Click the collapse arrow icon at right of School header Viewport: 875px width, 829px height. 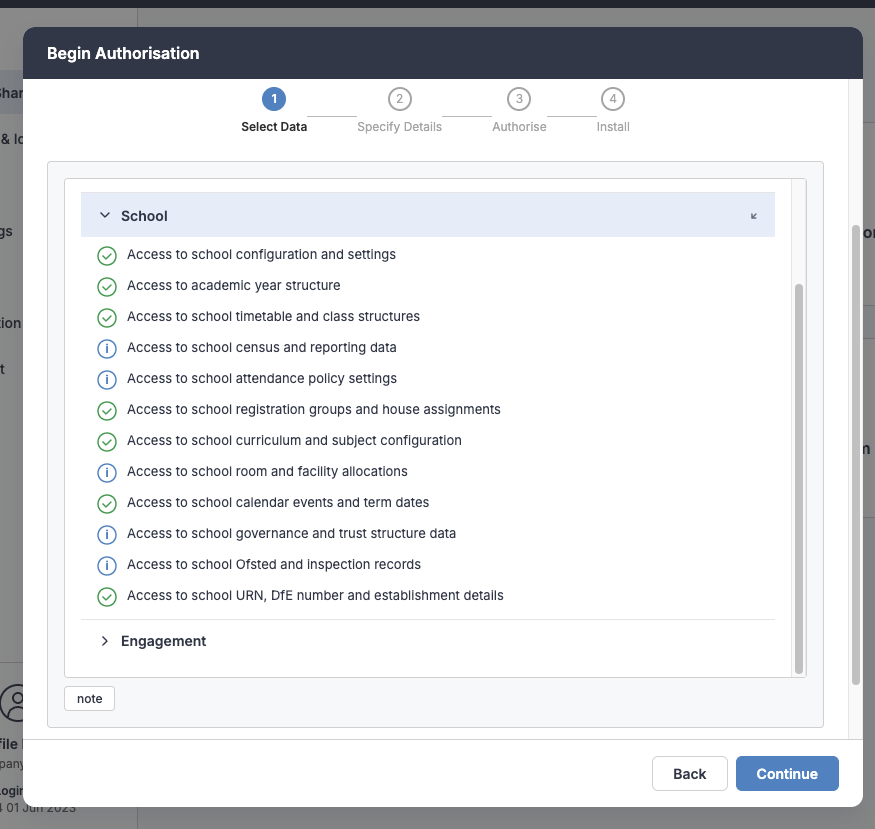[753, 216]
